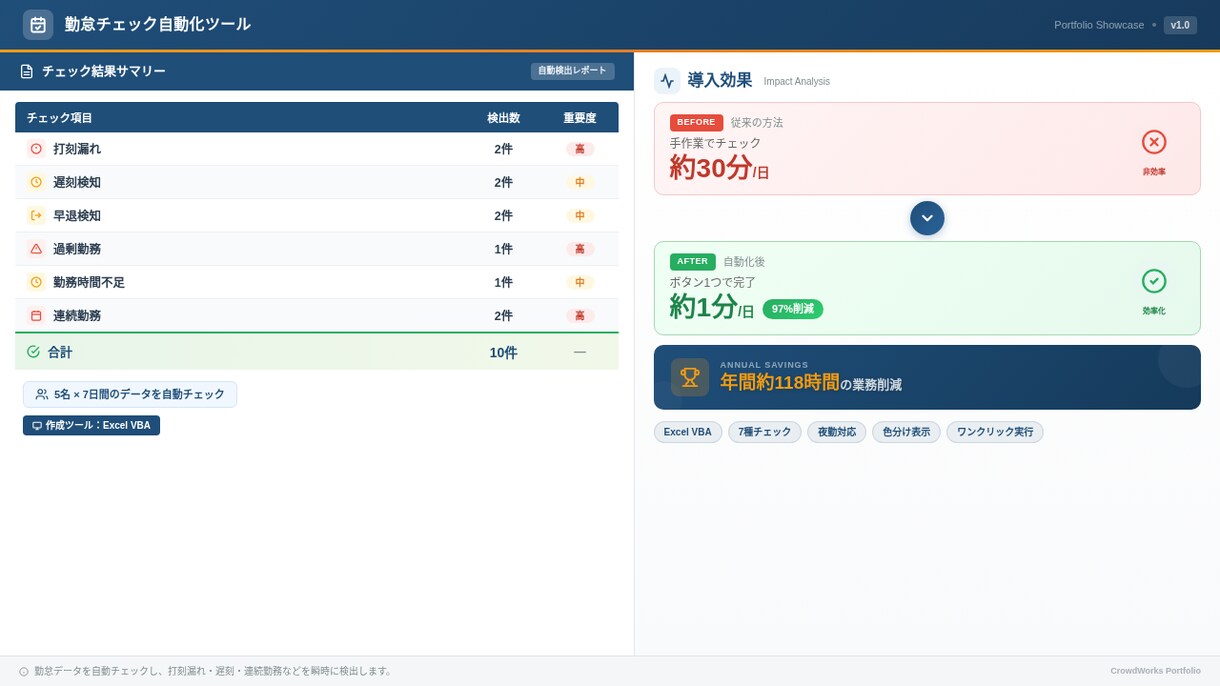Click the calendar-check app logo icon

point(38,24)
